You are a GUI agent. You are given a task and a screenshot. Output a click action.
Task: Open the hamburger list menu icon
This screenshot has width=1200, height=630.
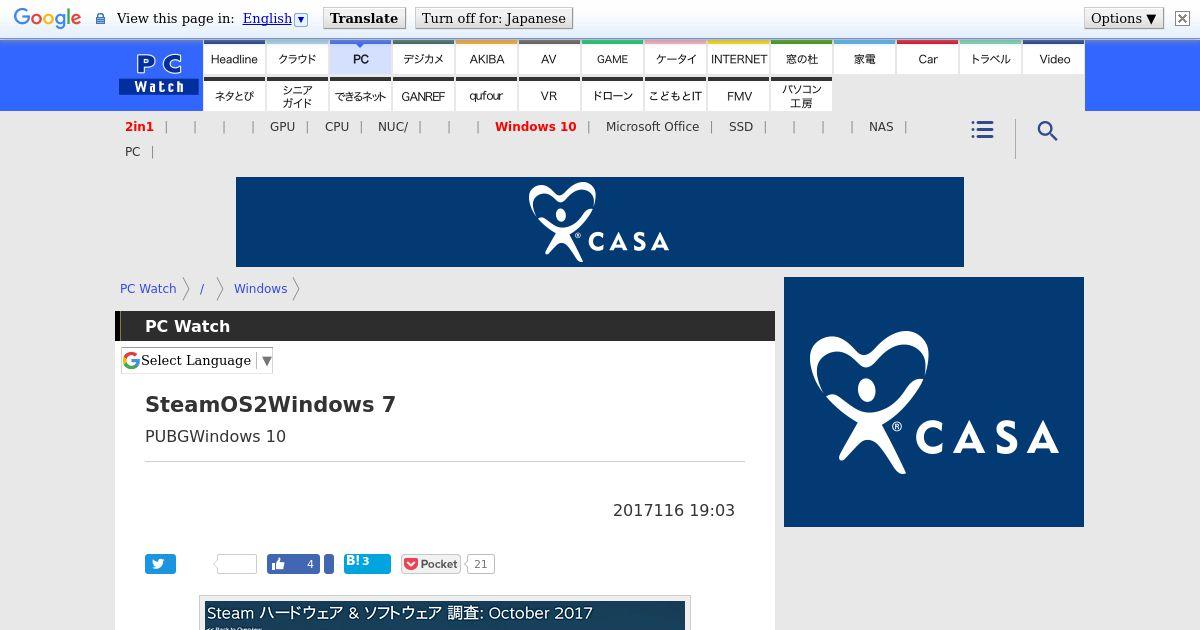click(982, 130)
